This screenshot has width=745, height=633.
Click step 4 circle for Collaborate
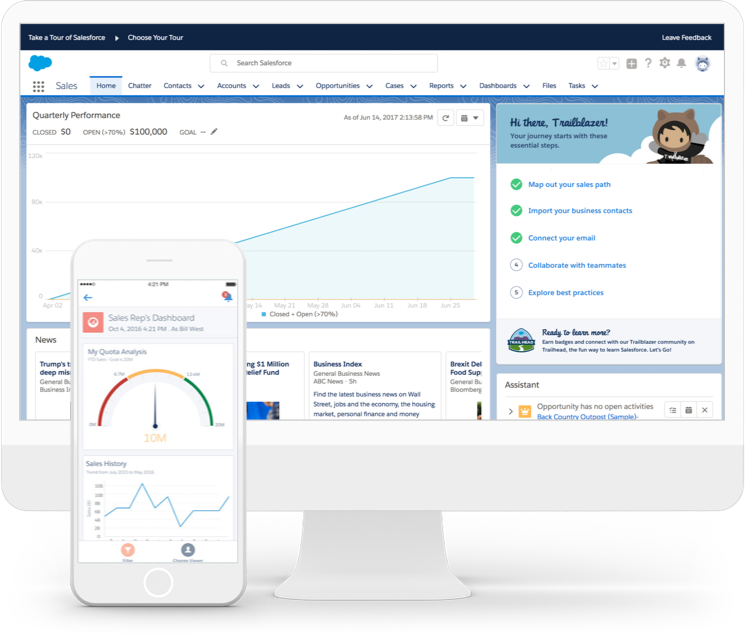pos(516,265)
